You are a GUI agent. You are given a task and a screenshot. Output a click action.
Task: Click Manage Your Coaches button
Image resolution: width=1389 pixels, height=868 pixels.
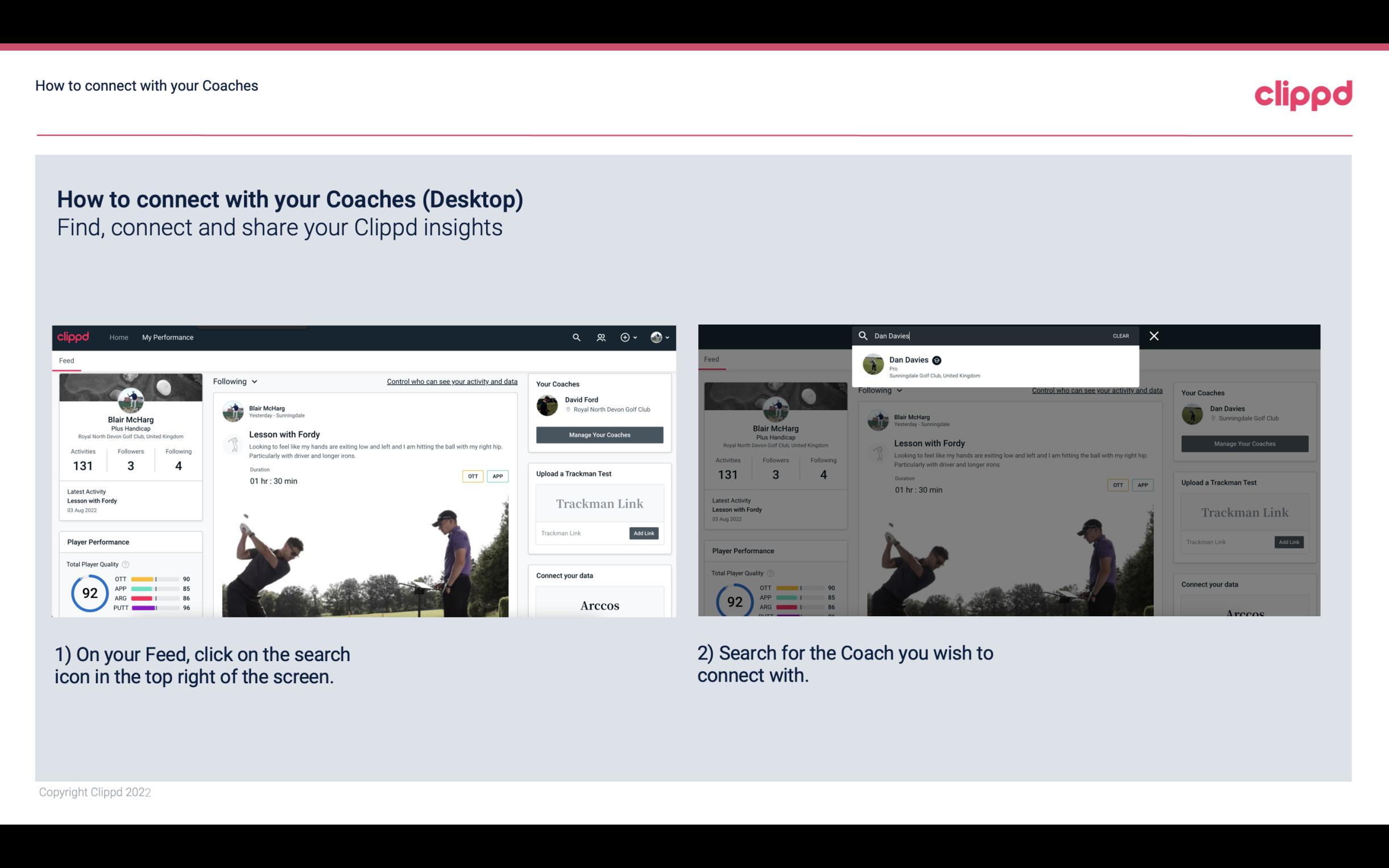pyautogui.click(x=599, y=434)
